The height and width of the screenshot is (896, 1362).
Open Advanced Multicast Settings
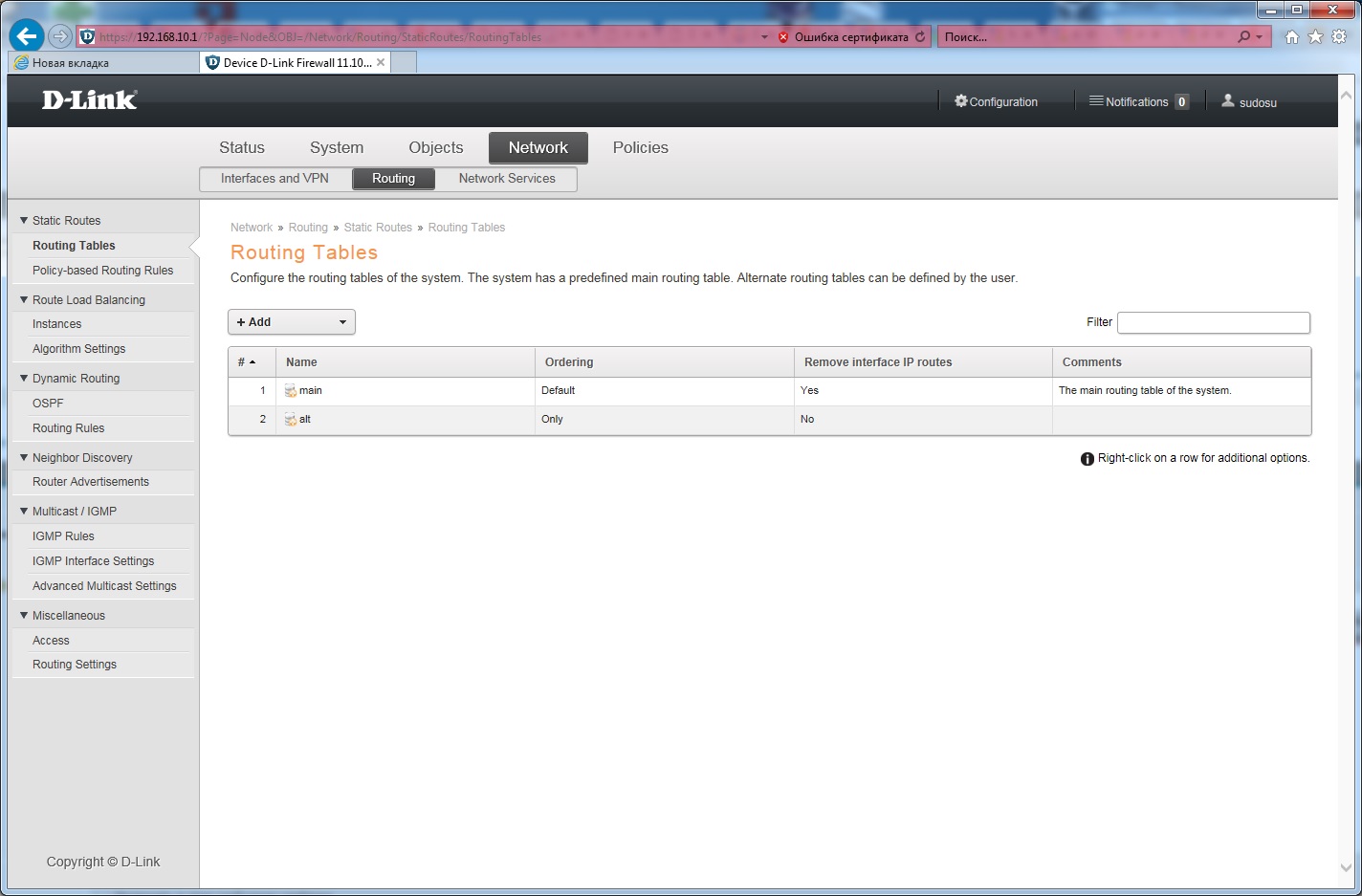[x=103, y=586]
